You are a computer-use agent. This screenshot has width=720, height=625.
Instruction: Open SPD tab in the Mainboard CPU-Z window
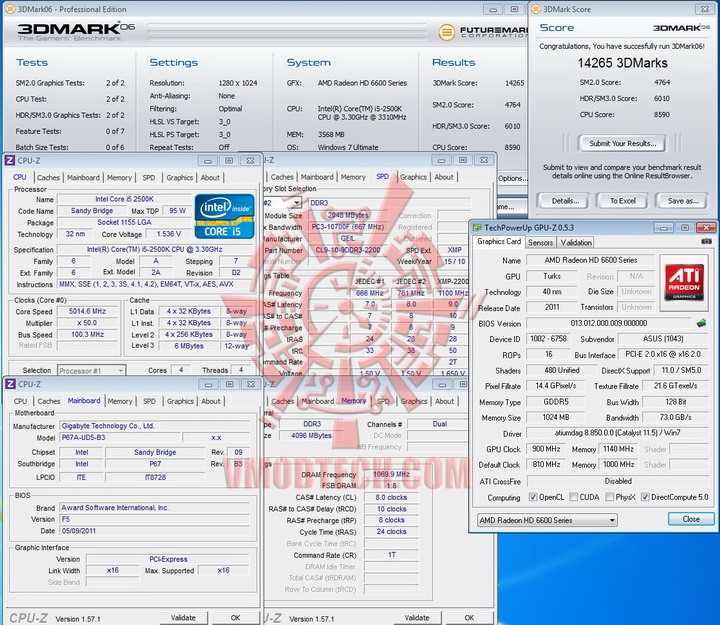click(149, 401)
